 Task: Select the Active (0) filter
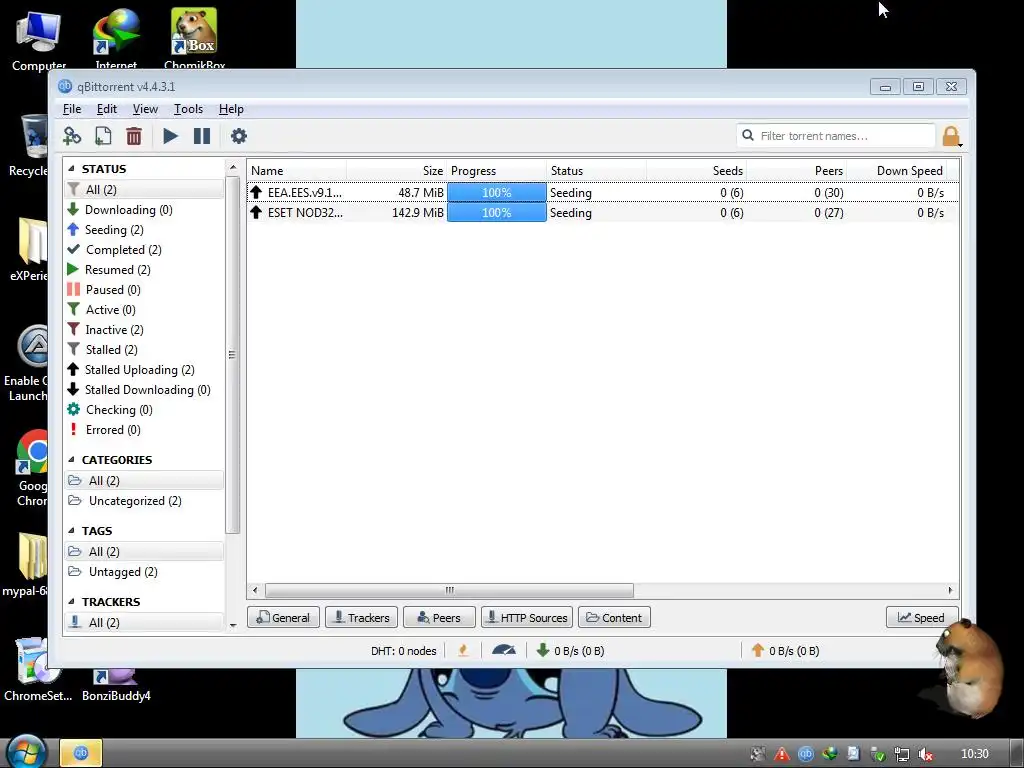(x=144, y=310)
